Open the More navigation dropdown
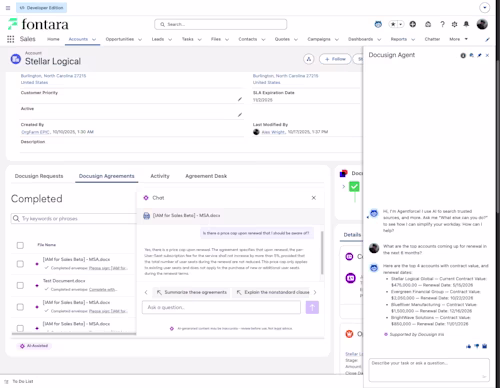 click(459, 39)
